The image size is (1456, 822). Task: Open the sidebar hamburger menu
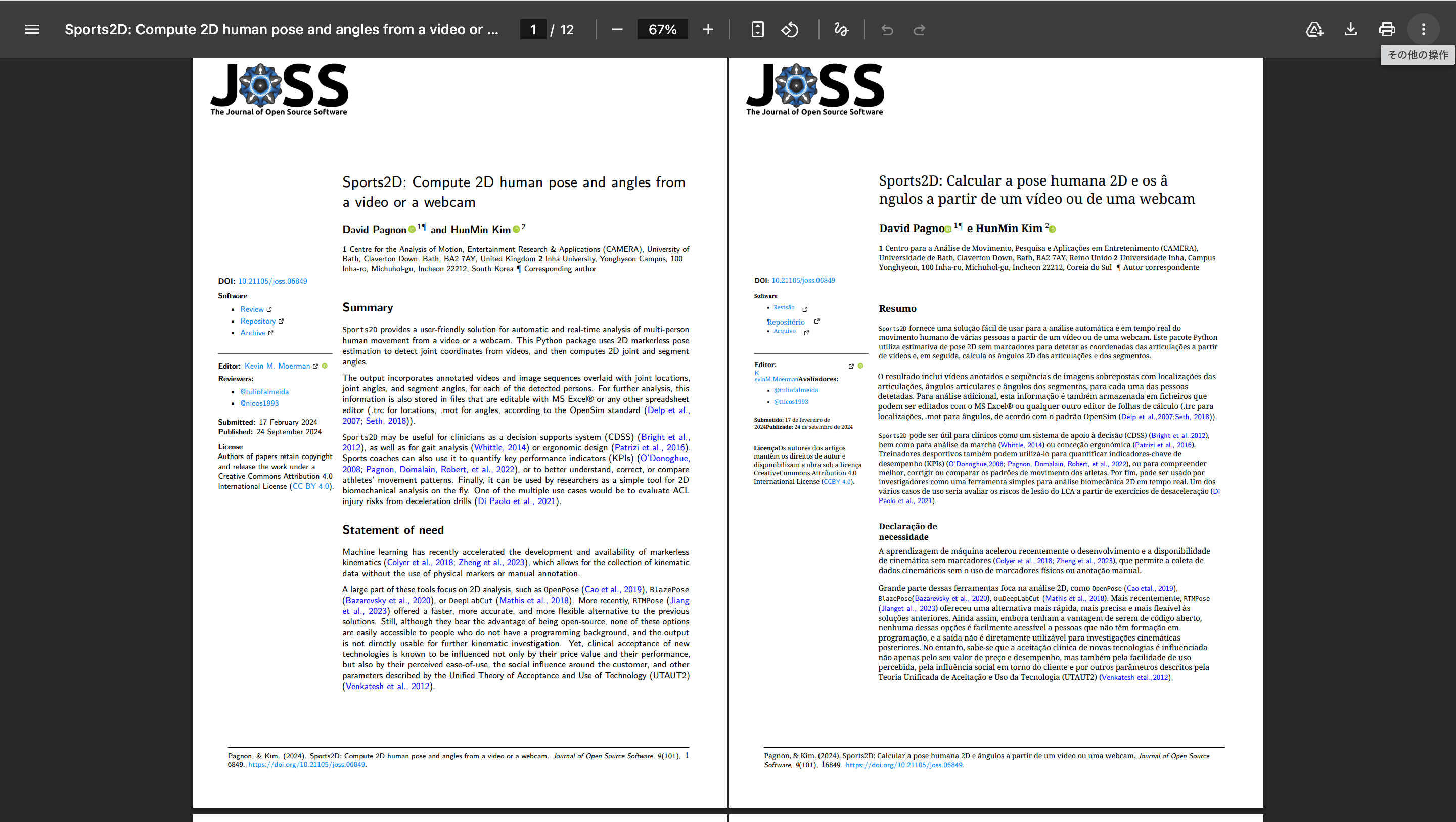[x=32, y=29]
